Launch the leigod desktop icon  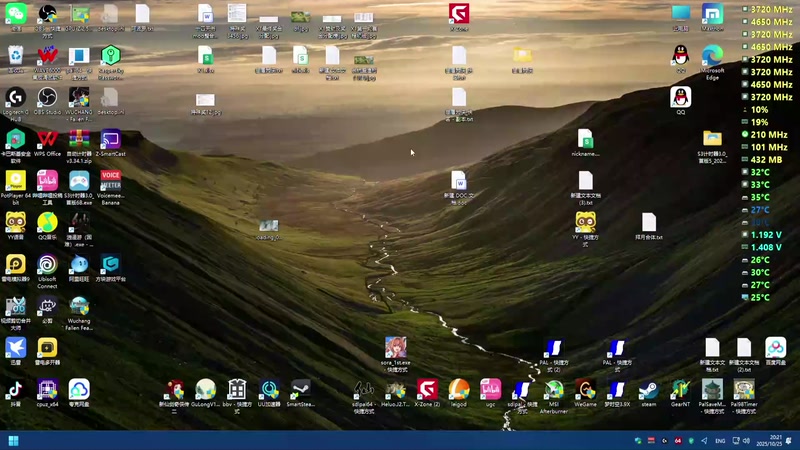pyautogui.click(x=459, y=389)
